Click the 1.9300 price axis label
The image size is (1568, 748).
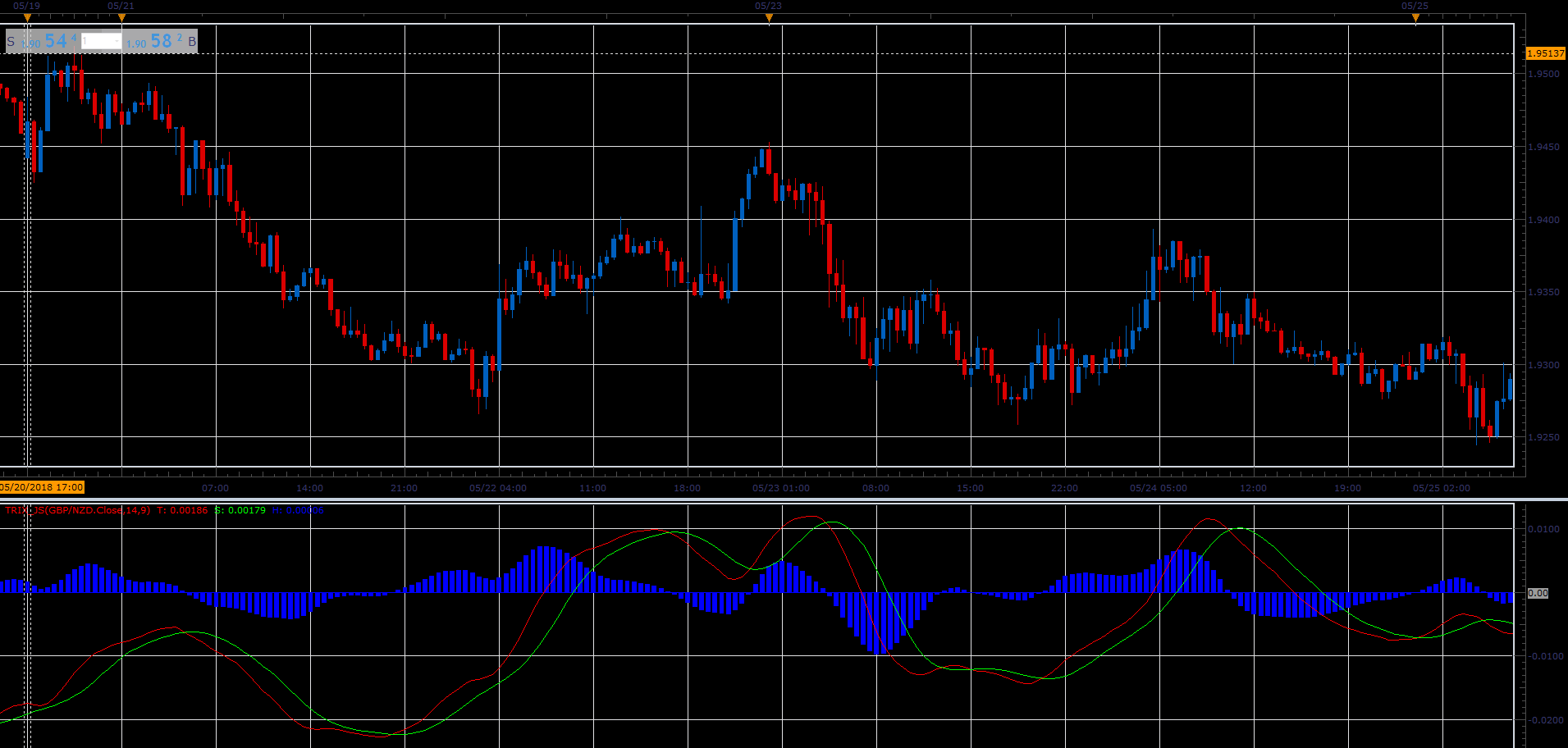tap(1543, 365)
